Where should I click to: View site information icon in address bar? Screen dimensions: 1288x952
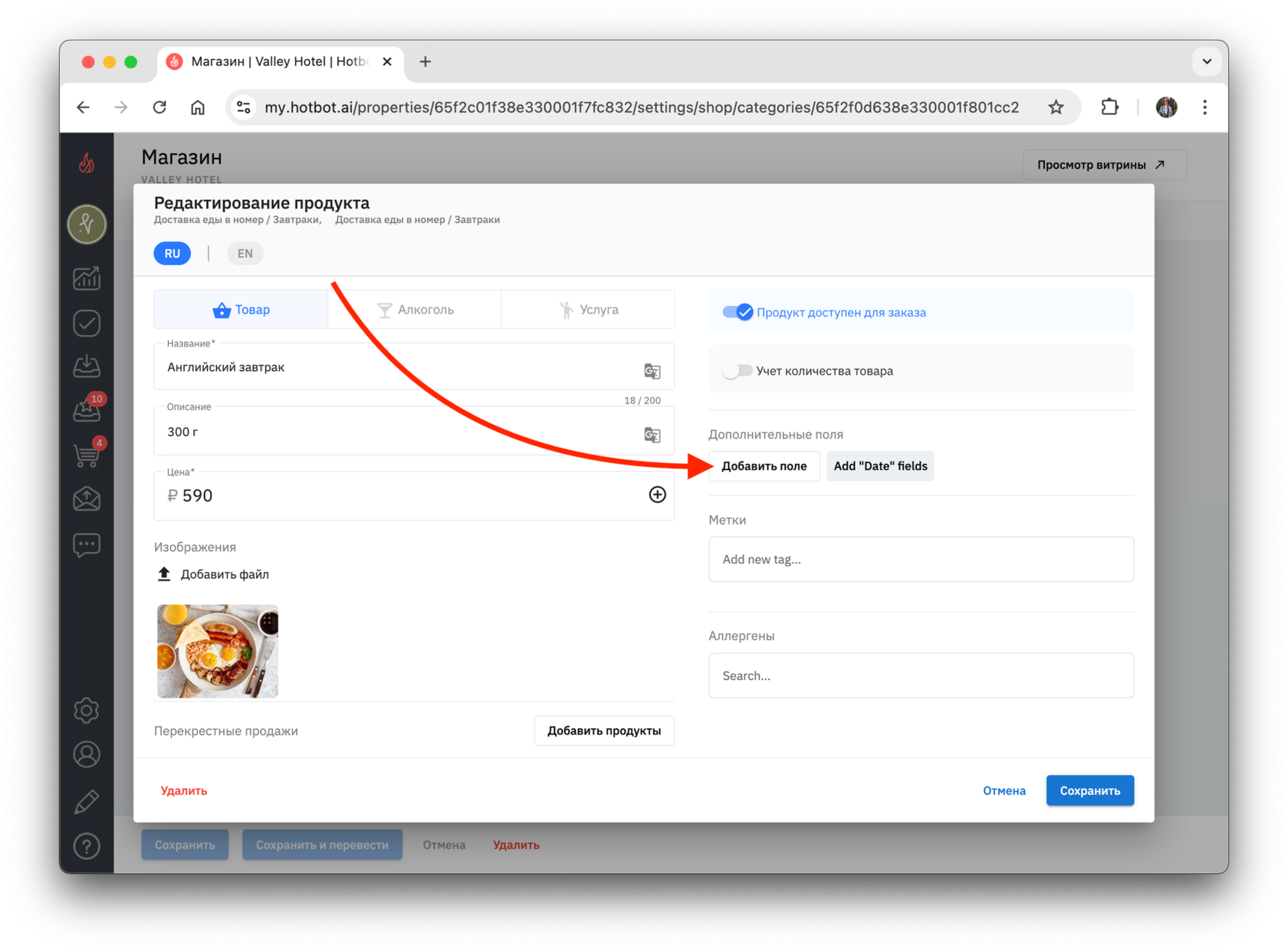(244, 107)
